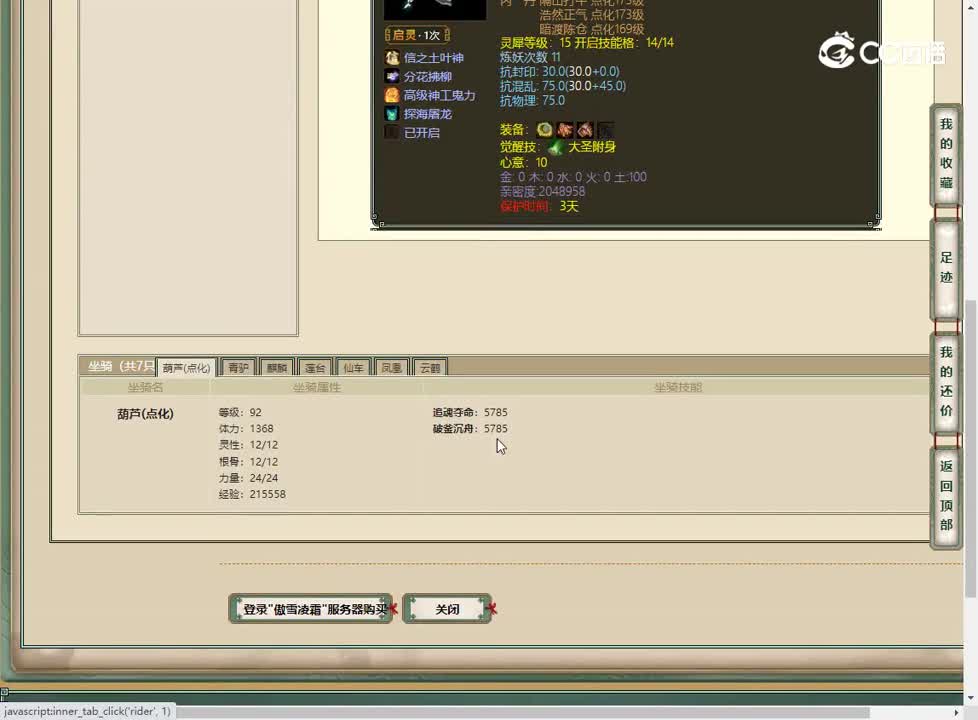978x720 pixels.
Task: Click the 大圣附身 text
Action: click(x=591, y=147)
